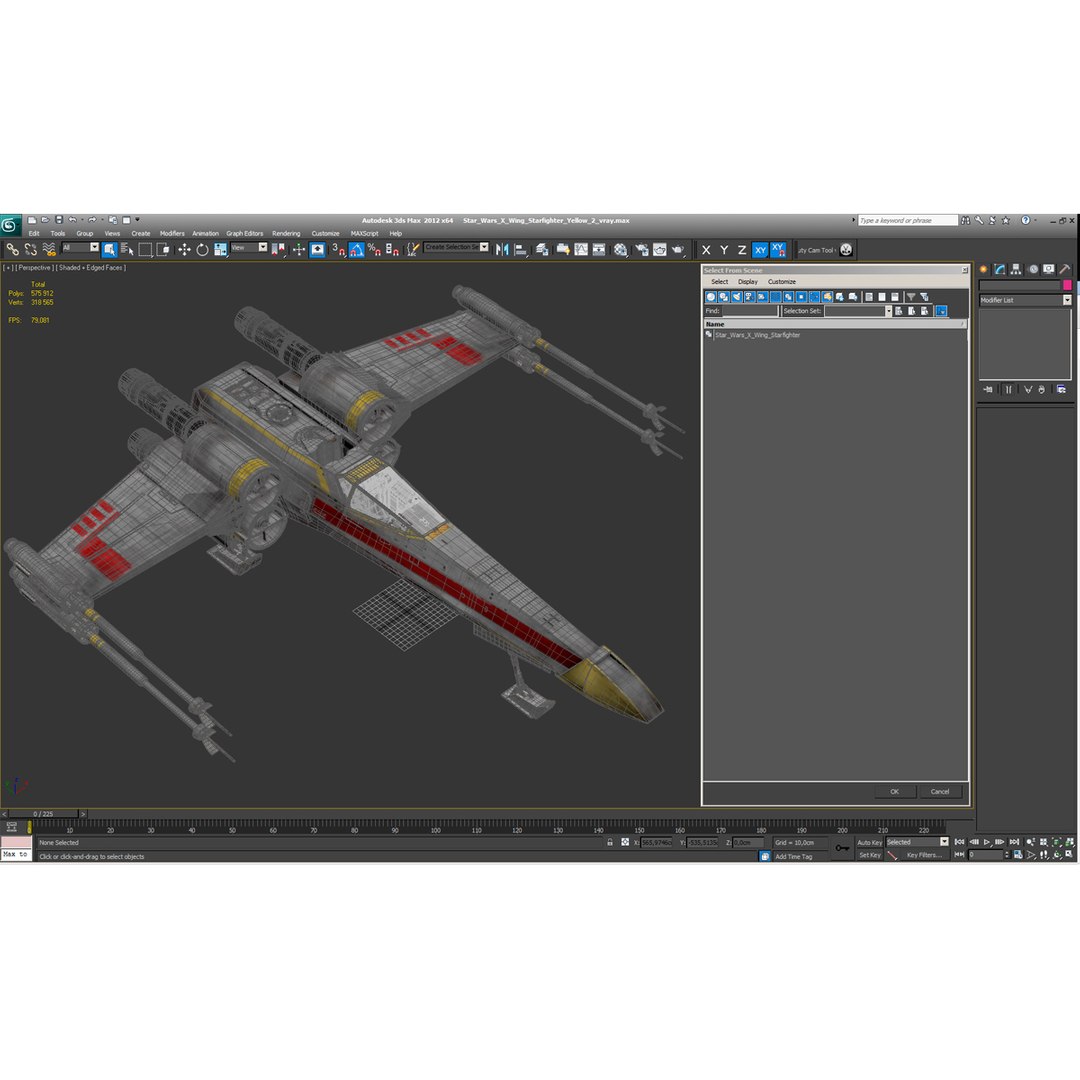Open Customize menu in Select From Scene

pos(782,282)
